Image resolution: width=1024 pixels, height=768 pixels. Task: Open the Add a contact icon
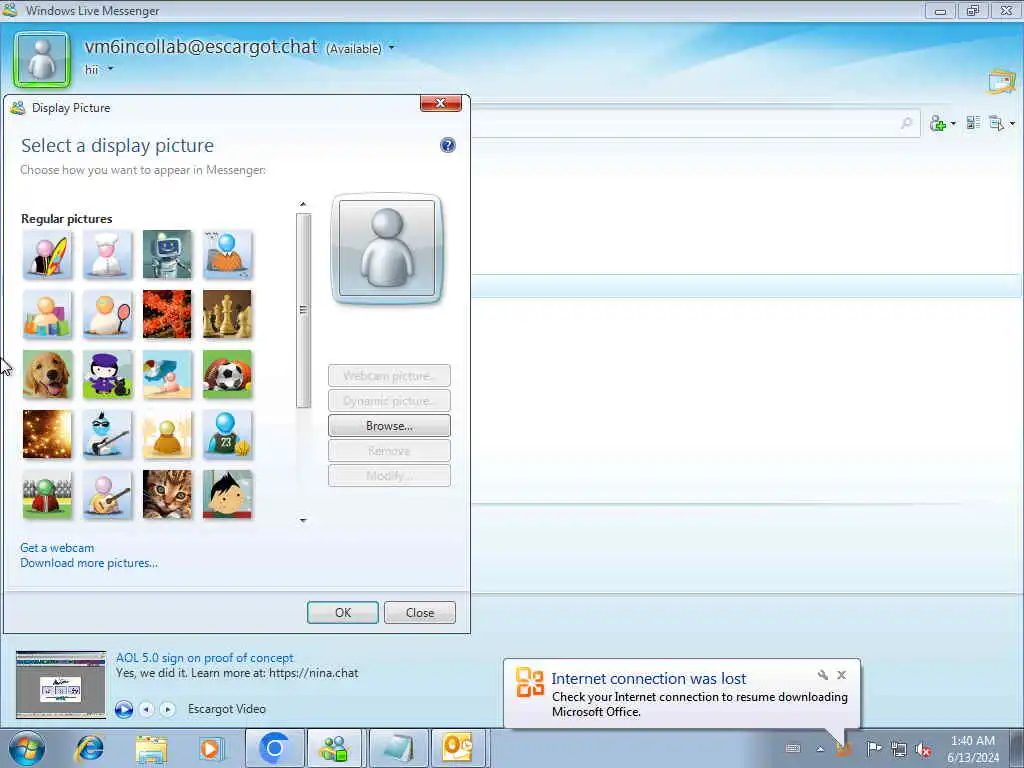938,123
